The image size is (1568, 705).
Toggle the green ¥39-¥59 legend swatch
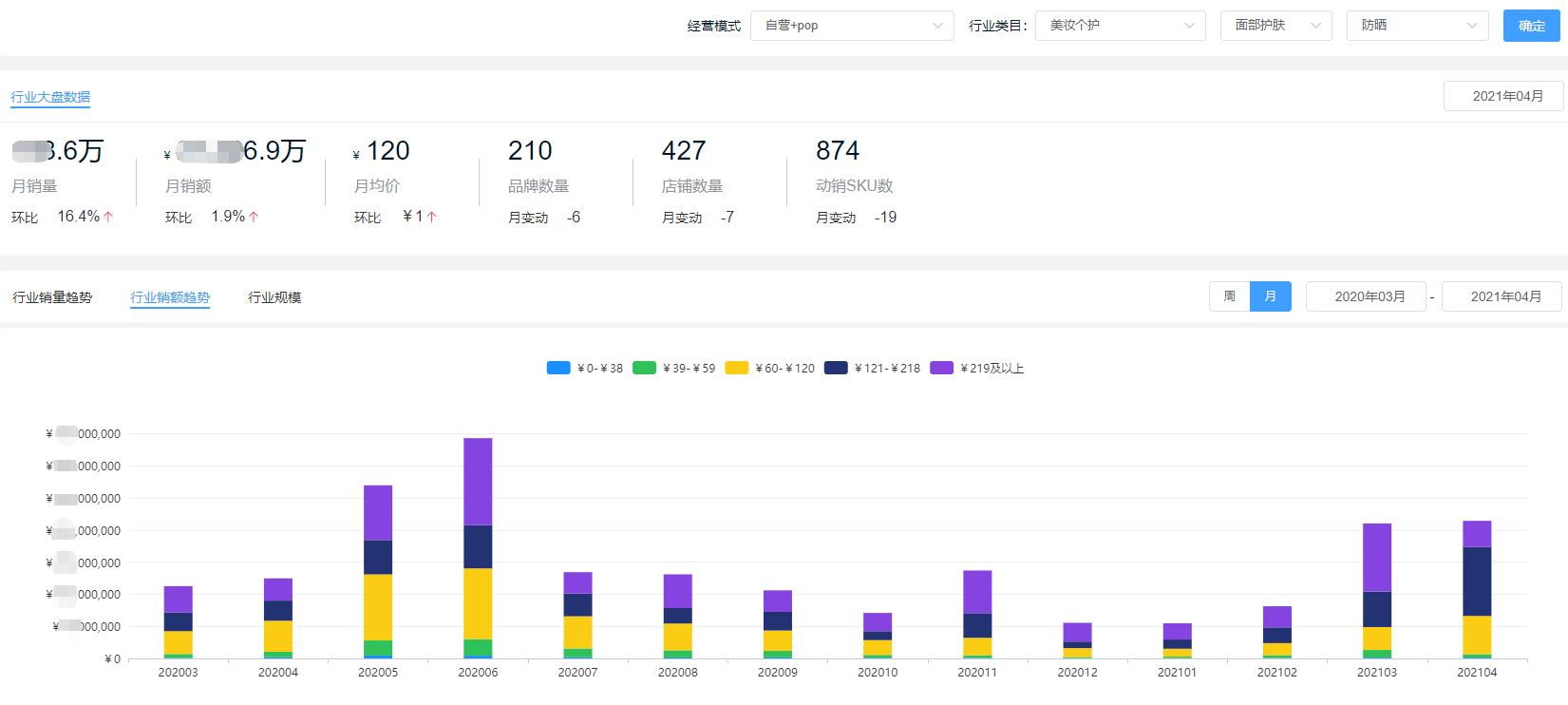tap(673, 369)
